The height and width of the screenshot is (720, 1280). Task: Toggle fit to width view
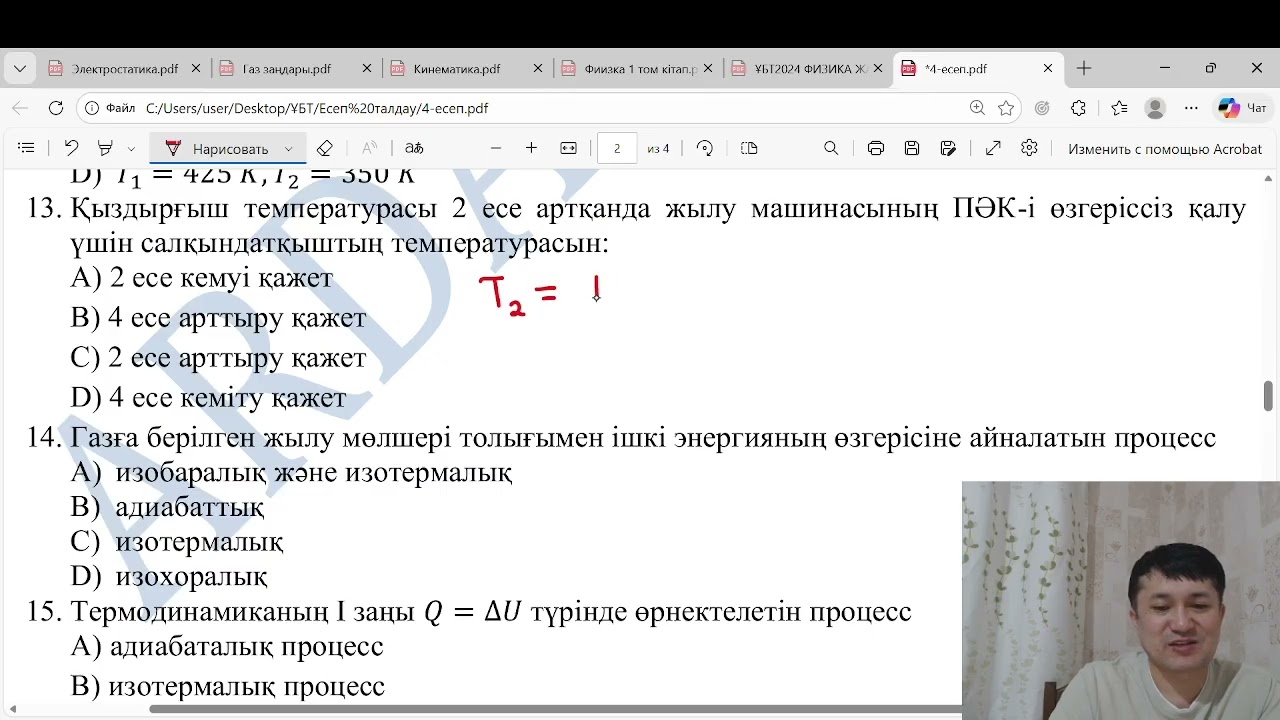click(568, 148)
